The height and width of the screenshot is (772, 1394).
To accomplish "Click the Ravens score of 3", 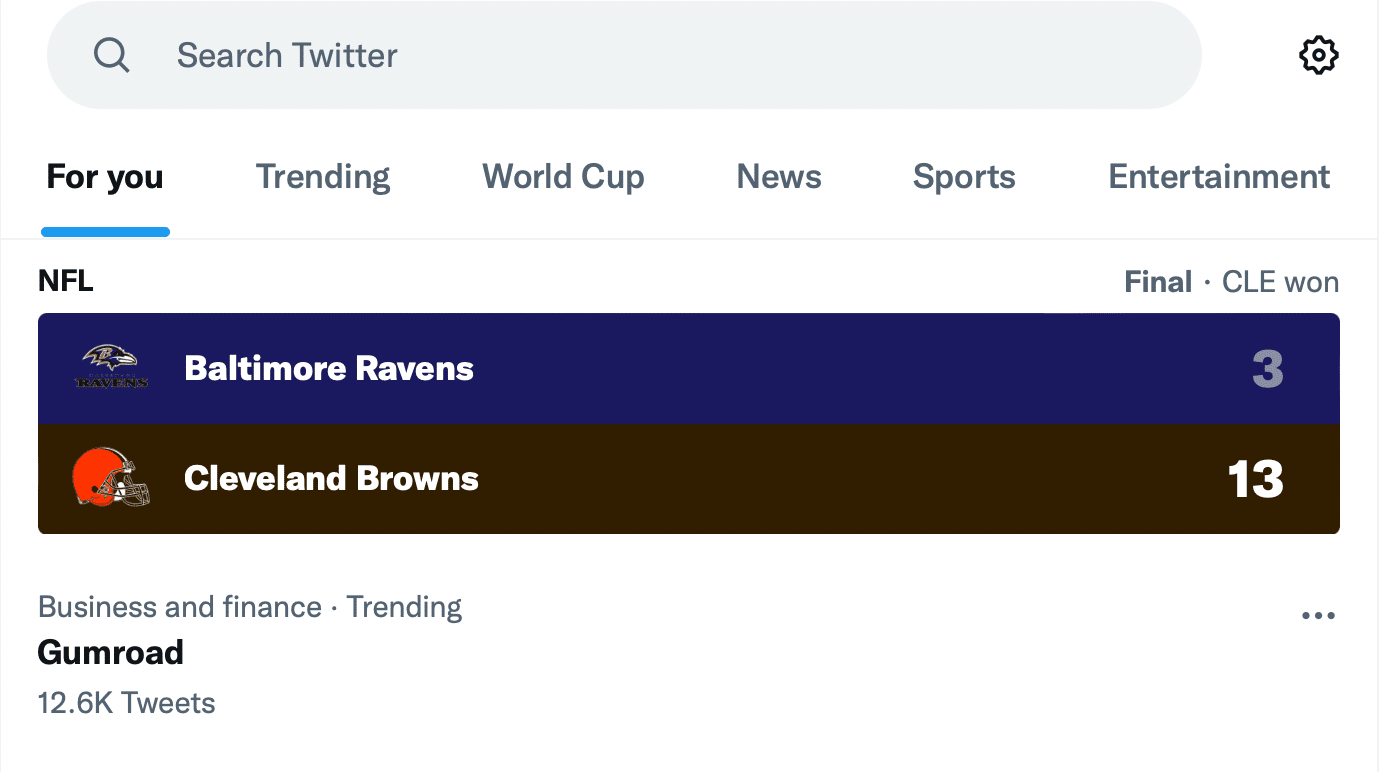I will click(1267, 369).
